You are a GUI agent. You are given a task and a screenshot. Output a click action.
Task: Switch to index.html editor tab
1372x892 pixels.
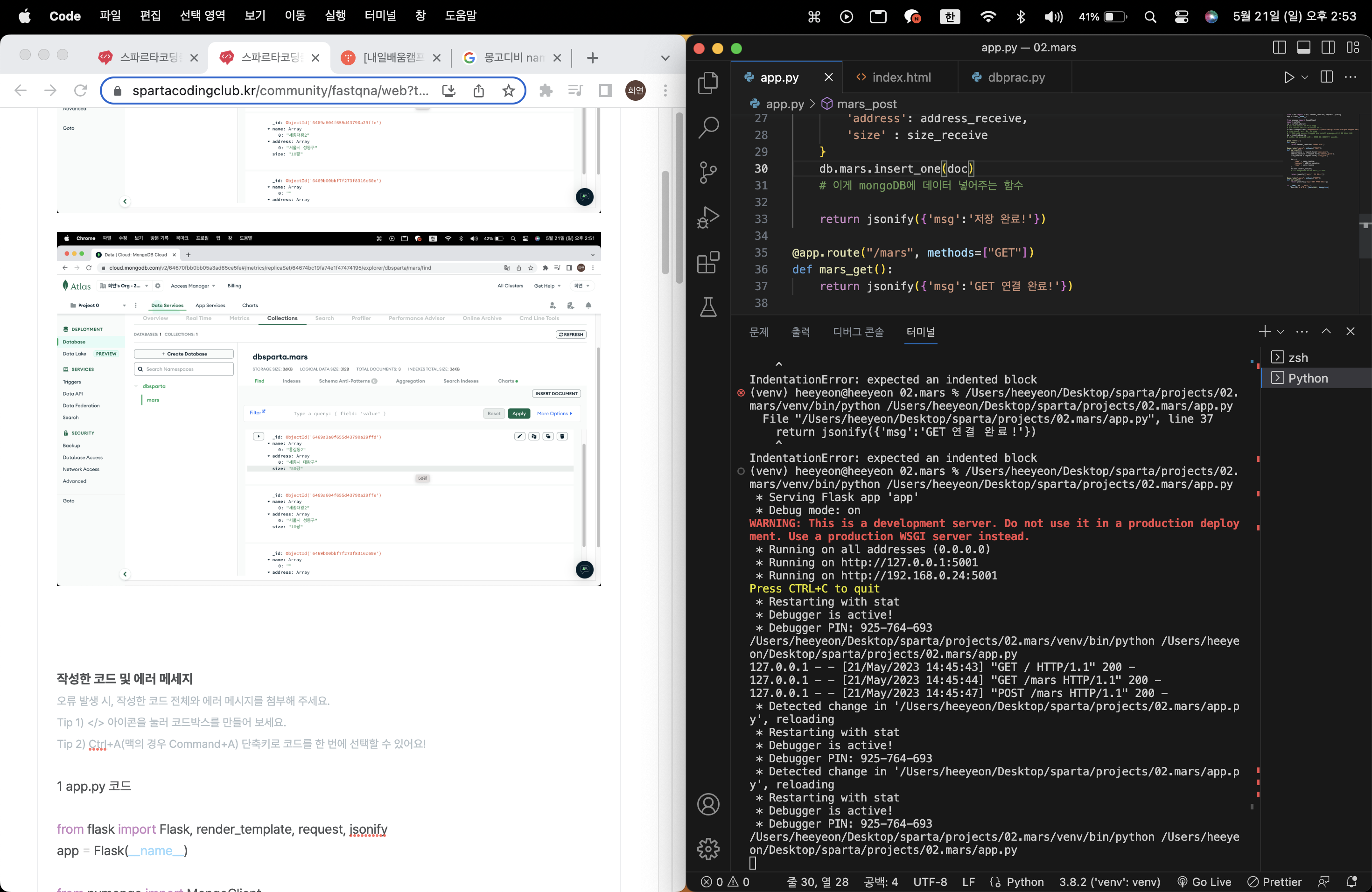pyautogui.click(x=900, y=77)
